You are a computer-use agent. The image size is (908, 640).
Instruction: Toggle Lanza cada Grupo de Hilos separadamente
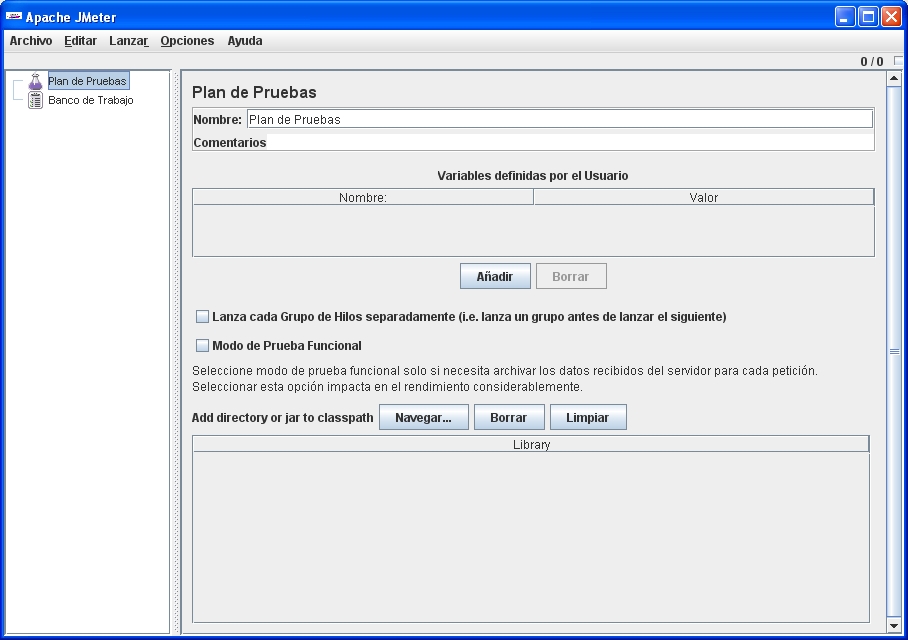coord(202,316)
